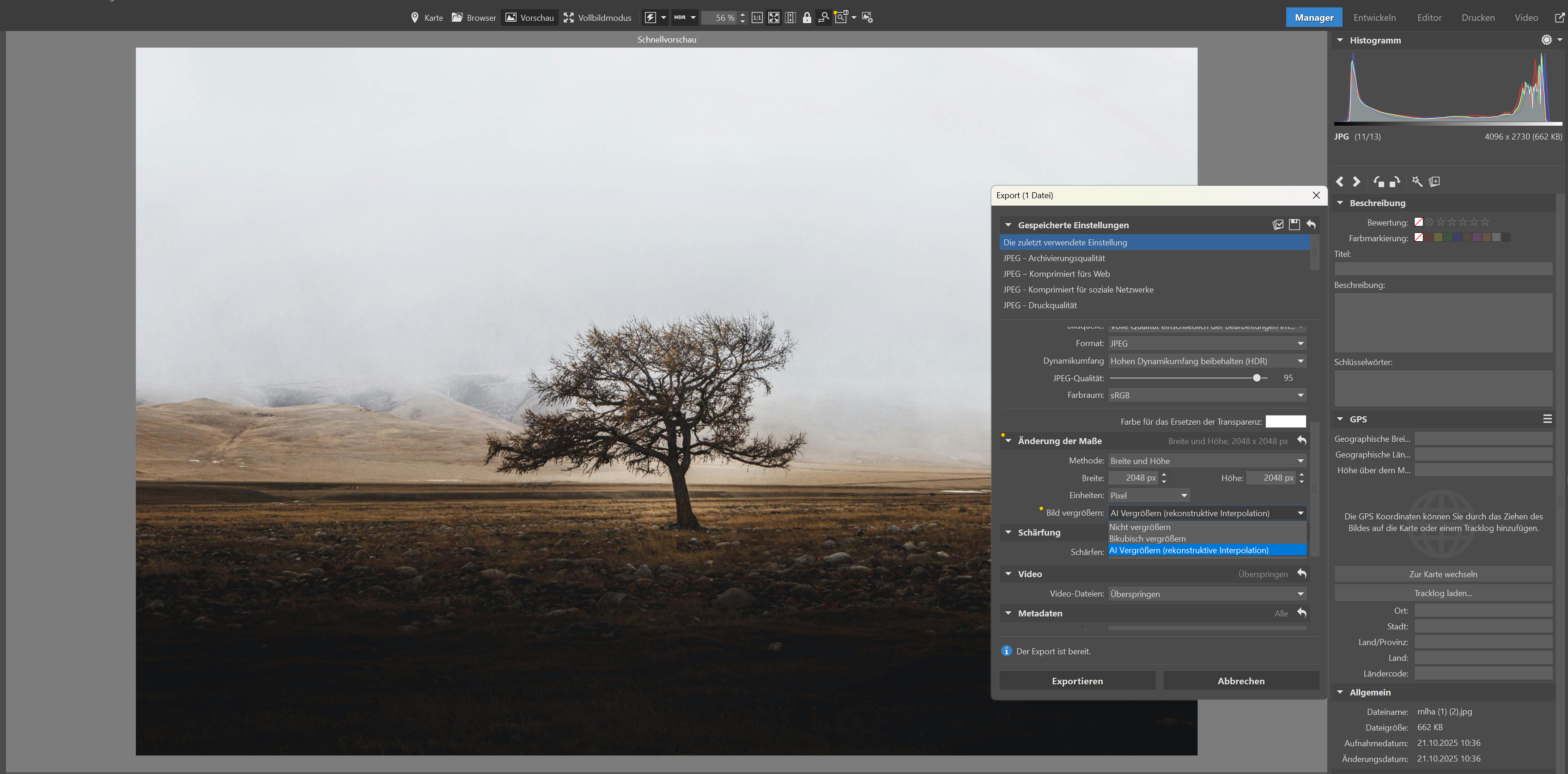Open the Format JPEG dropdown
Image resolution: width=1568 pixels, height=774 pixels.
pyautogui.click(x=1206, y=343)
